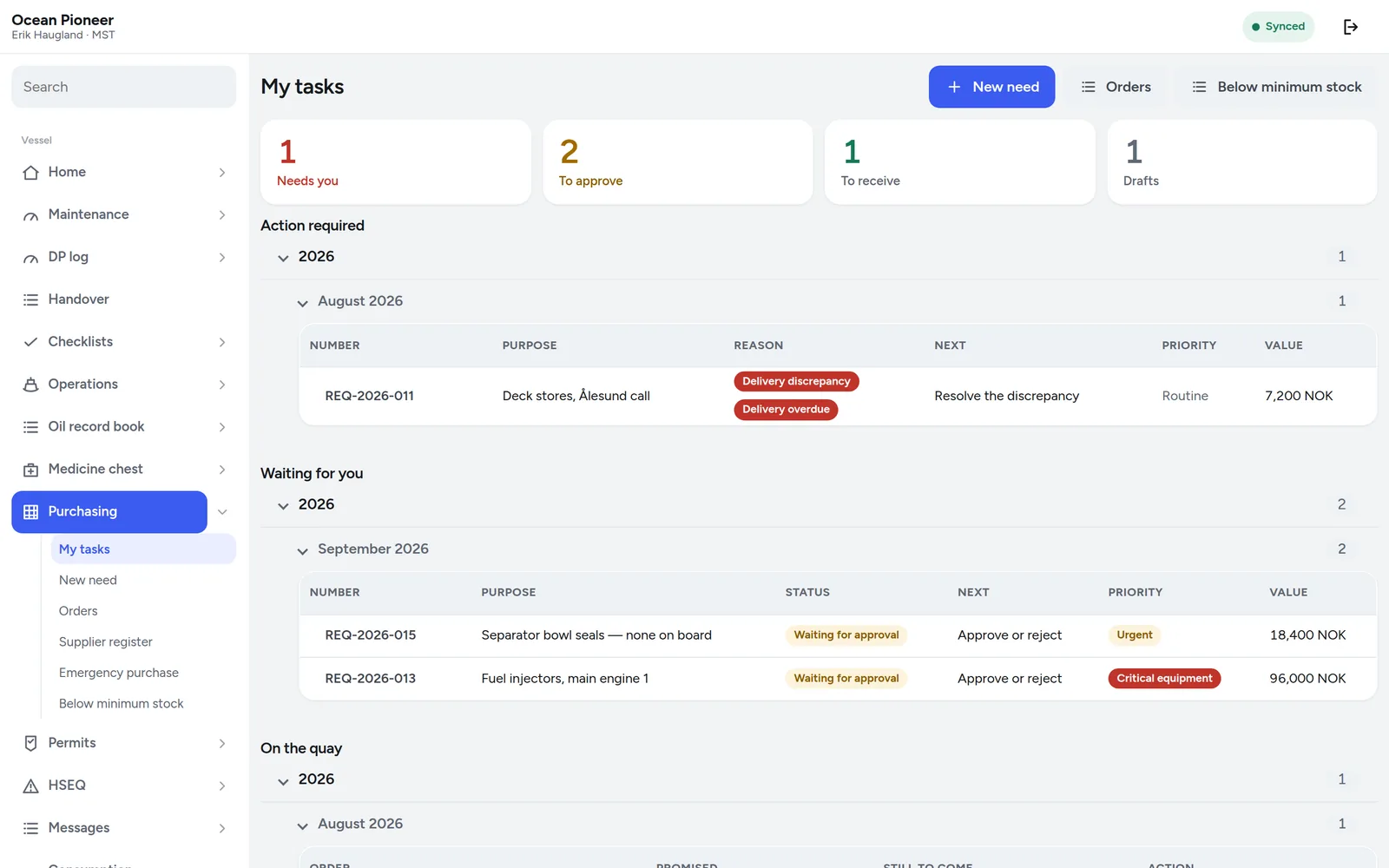Expand the DP log chevron

tap(222, 258)
